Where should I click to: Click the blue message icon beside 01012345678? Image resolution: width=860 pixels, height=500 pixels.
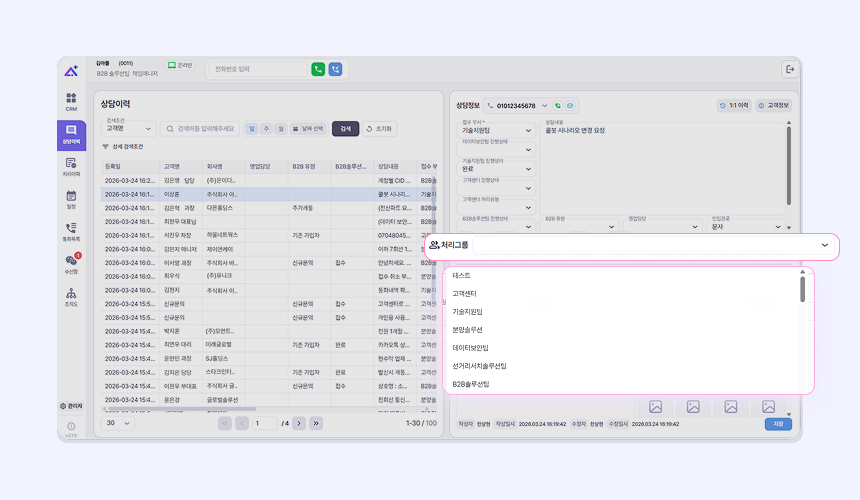click(x=570, y=105)
